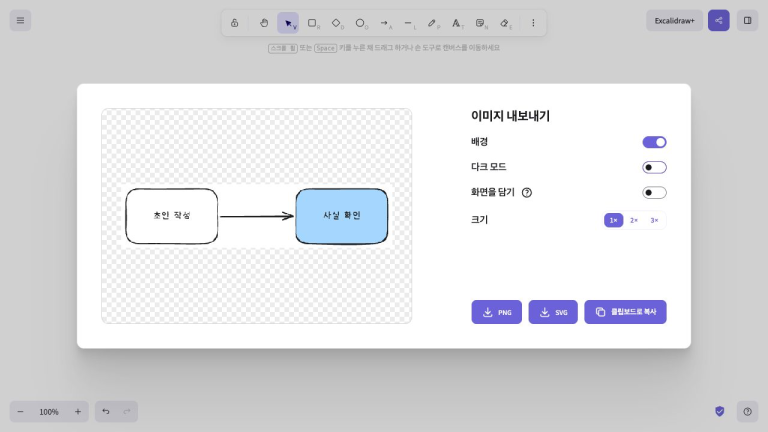Select the Eraser tool
768x432 pixels.
504,23
